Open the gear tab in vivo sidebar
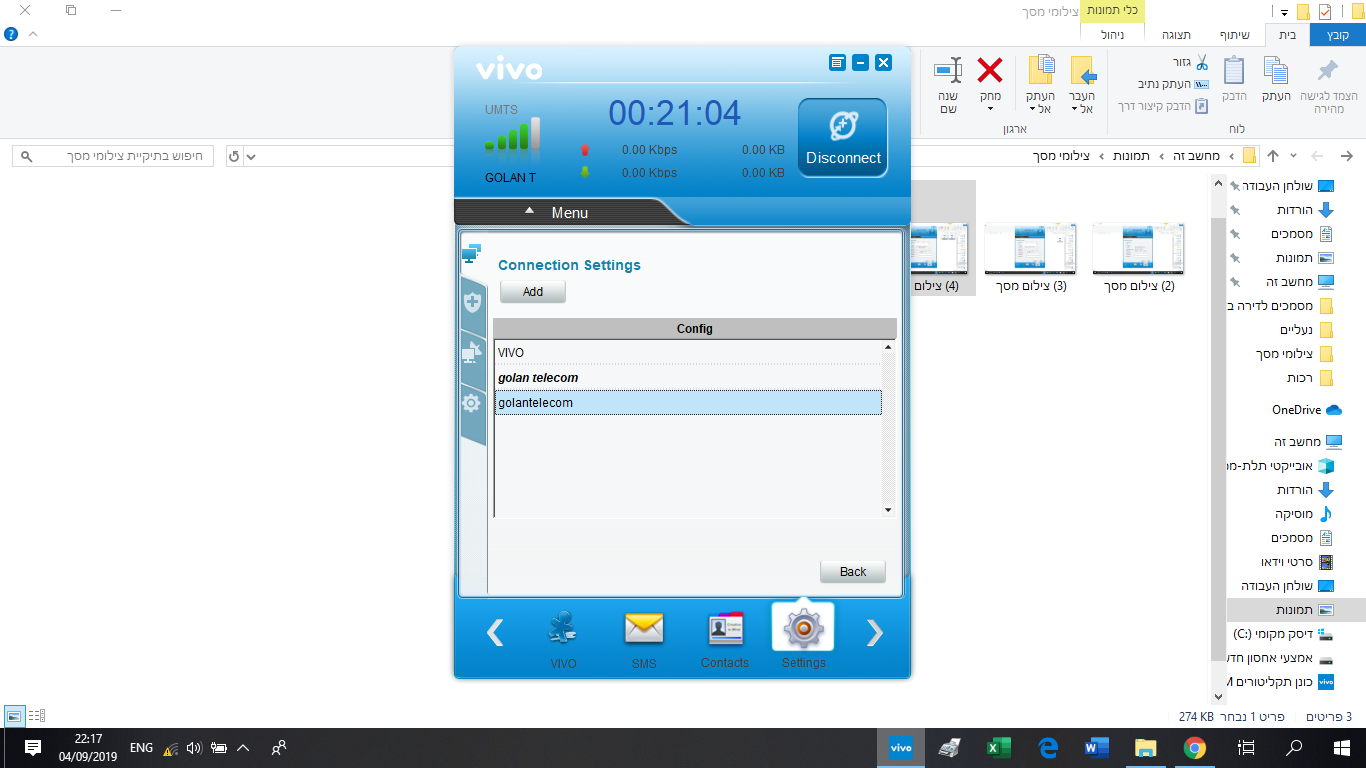Viewport: 1366px width, 768px height. click(472, 403)
